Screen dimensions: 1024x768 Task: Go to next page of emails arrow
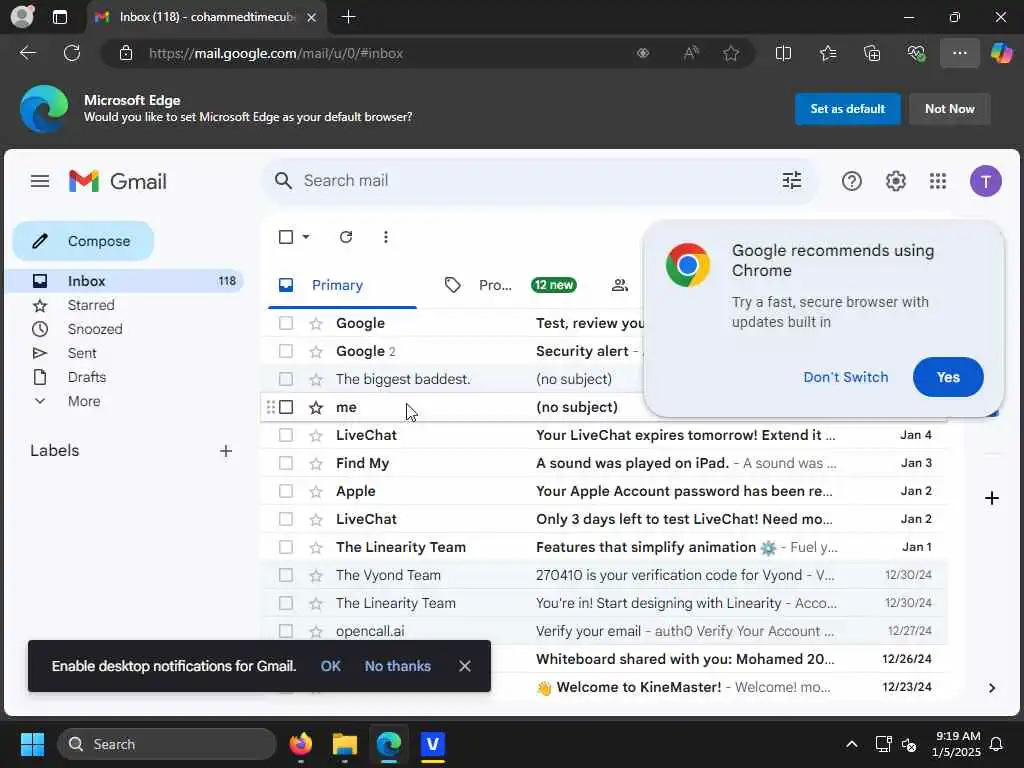coord(991,688)
